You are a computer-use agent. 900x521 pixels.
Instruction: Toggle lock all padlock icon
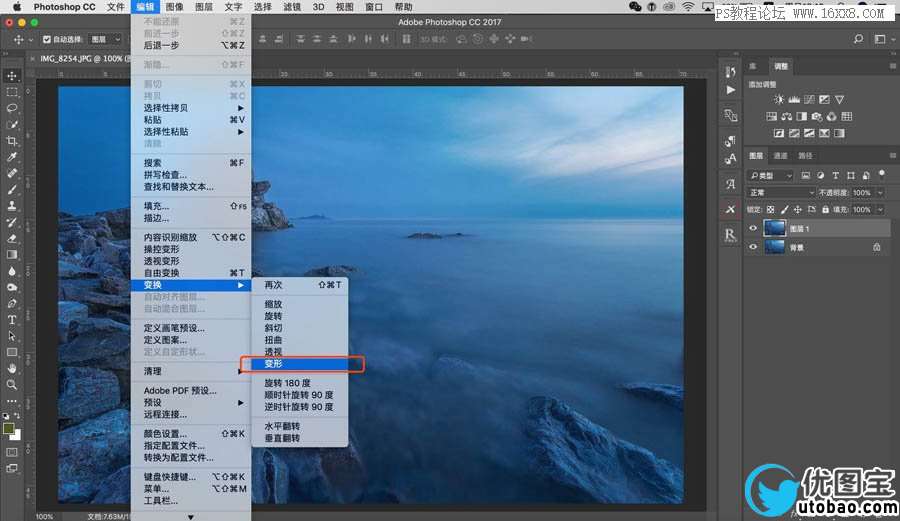(x=825, y=209)
